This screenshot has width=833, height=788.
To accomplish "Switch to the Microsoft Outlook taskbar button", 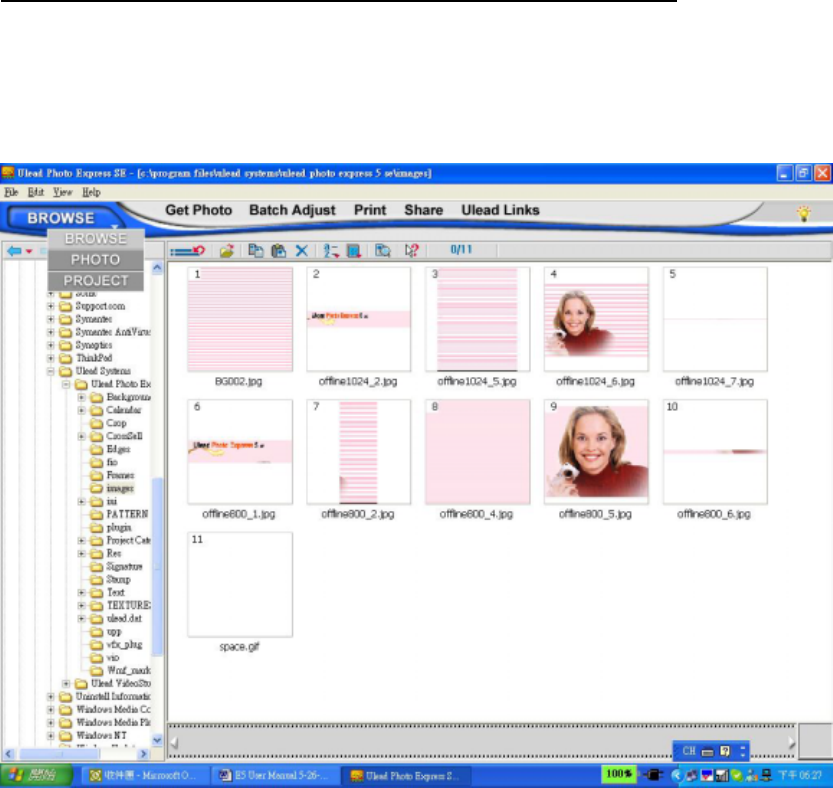I will (143, 776).
